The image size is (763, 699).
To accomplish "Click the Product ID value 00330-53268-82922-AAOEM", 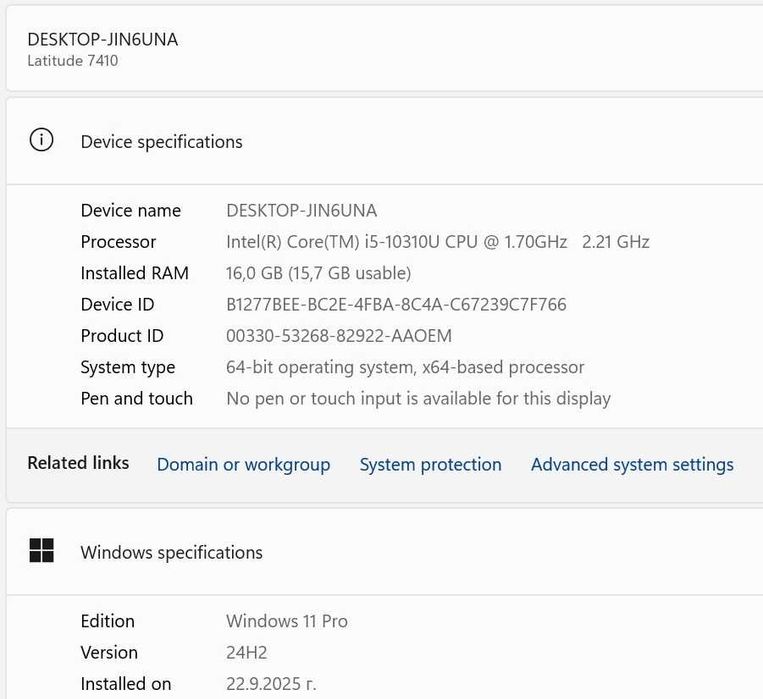I will tap(338, 335).
